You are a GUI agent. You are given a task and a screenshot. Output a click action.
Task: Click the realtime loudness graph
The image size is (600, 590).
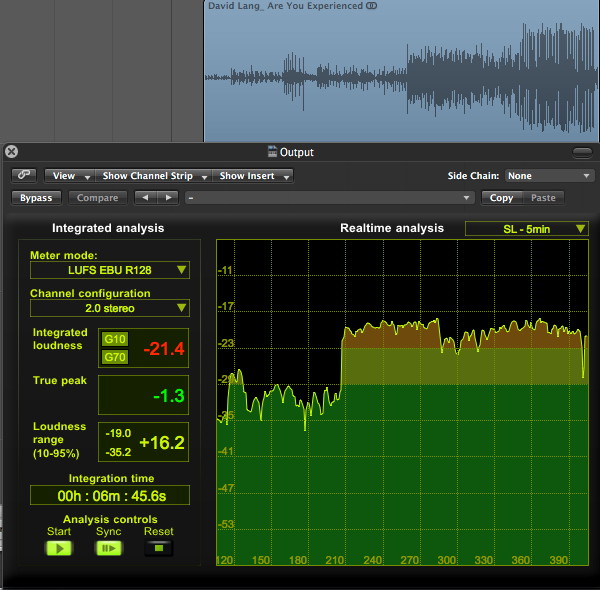click(x=402, y=402)
